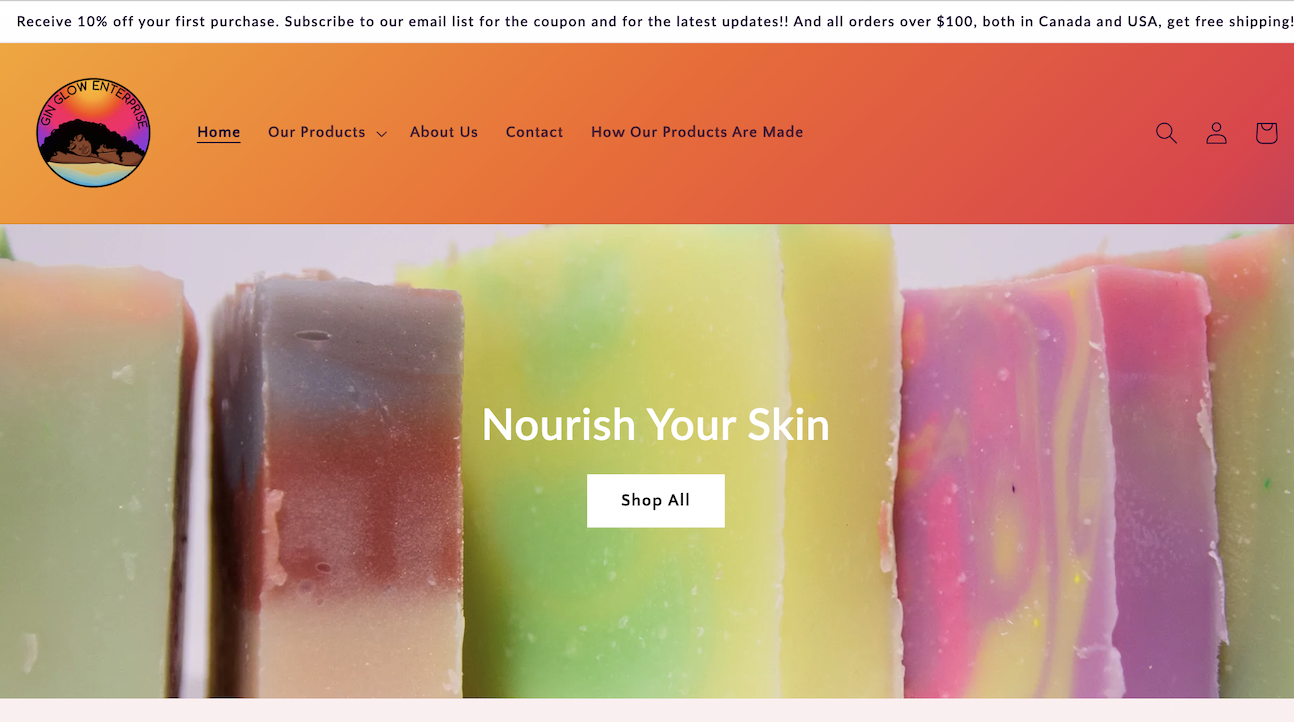Screen dimensions: 1294x722
Task: Expand the Our Products chevron arrow
Action: tap(381, 133)
